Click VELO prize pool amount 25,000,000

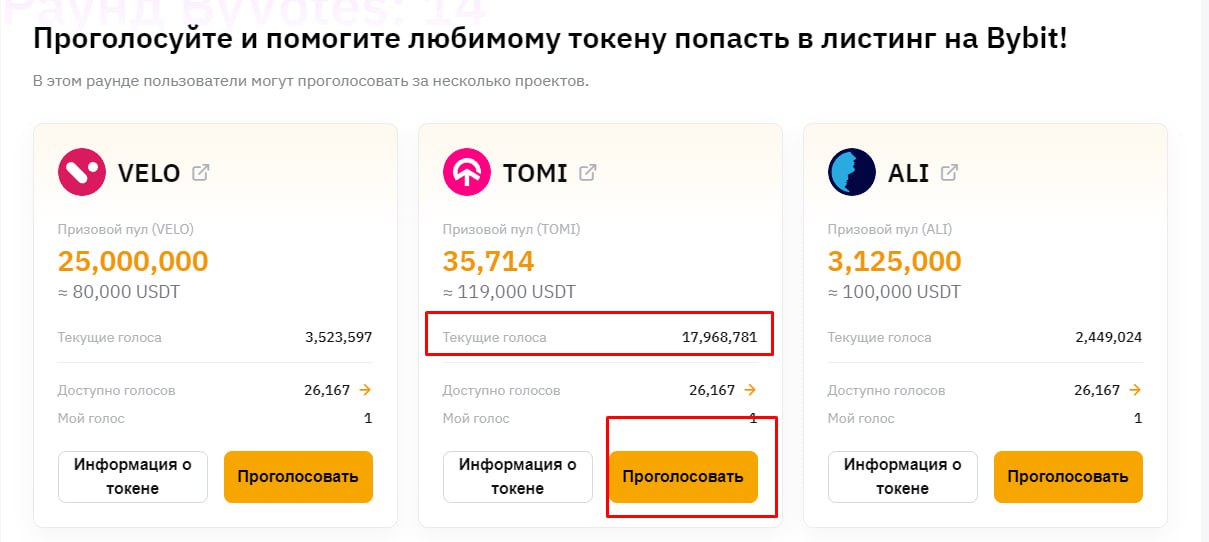[133, 262]
